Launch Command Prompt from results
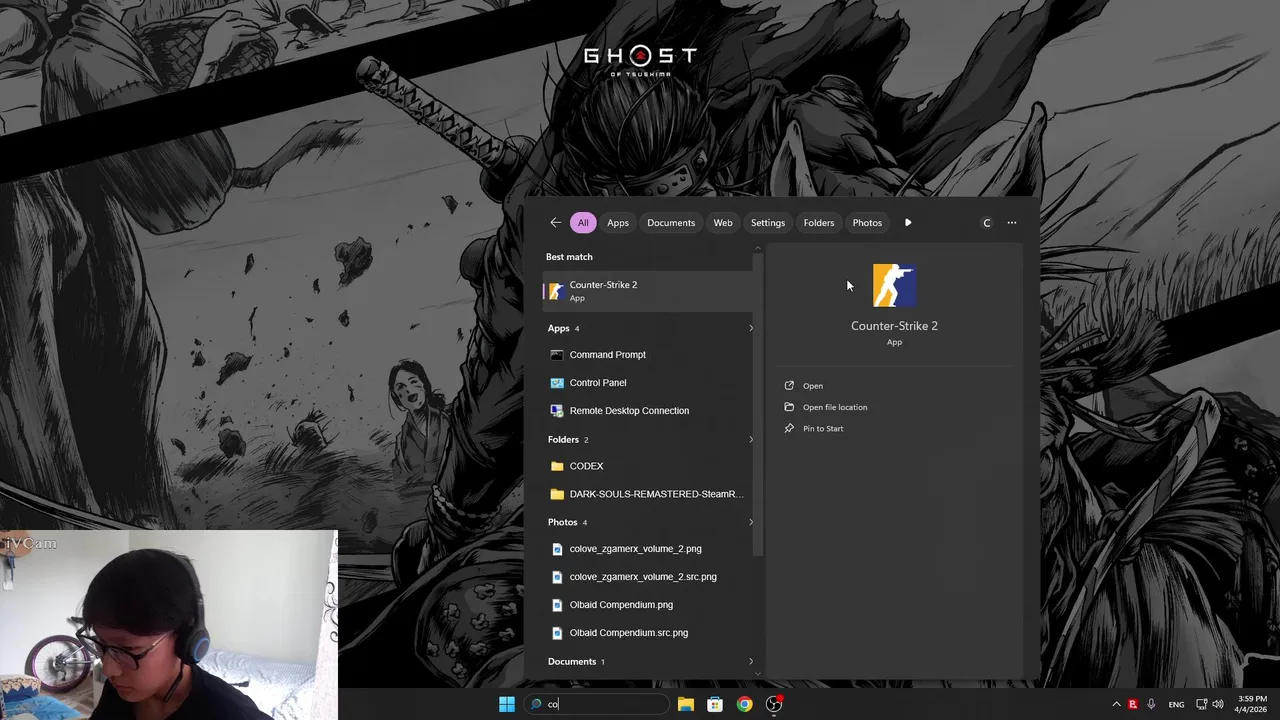1280x720 pixels. pos(648,355)
